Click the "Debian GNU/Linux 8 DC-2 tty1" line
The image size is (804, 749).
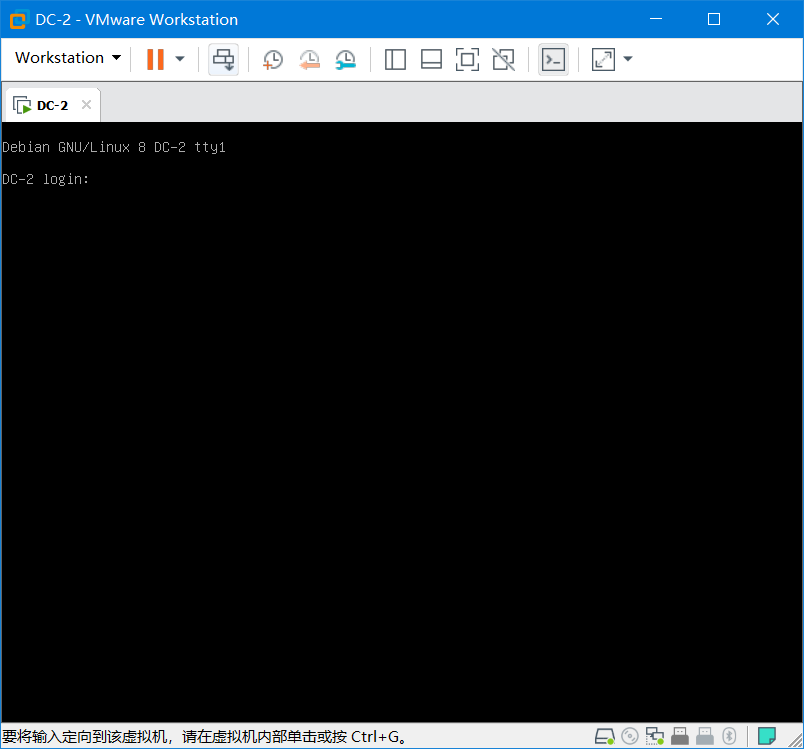[114, 148]
